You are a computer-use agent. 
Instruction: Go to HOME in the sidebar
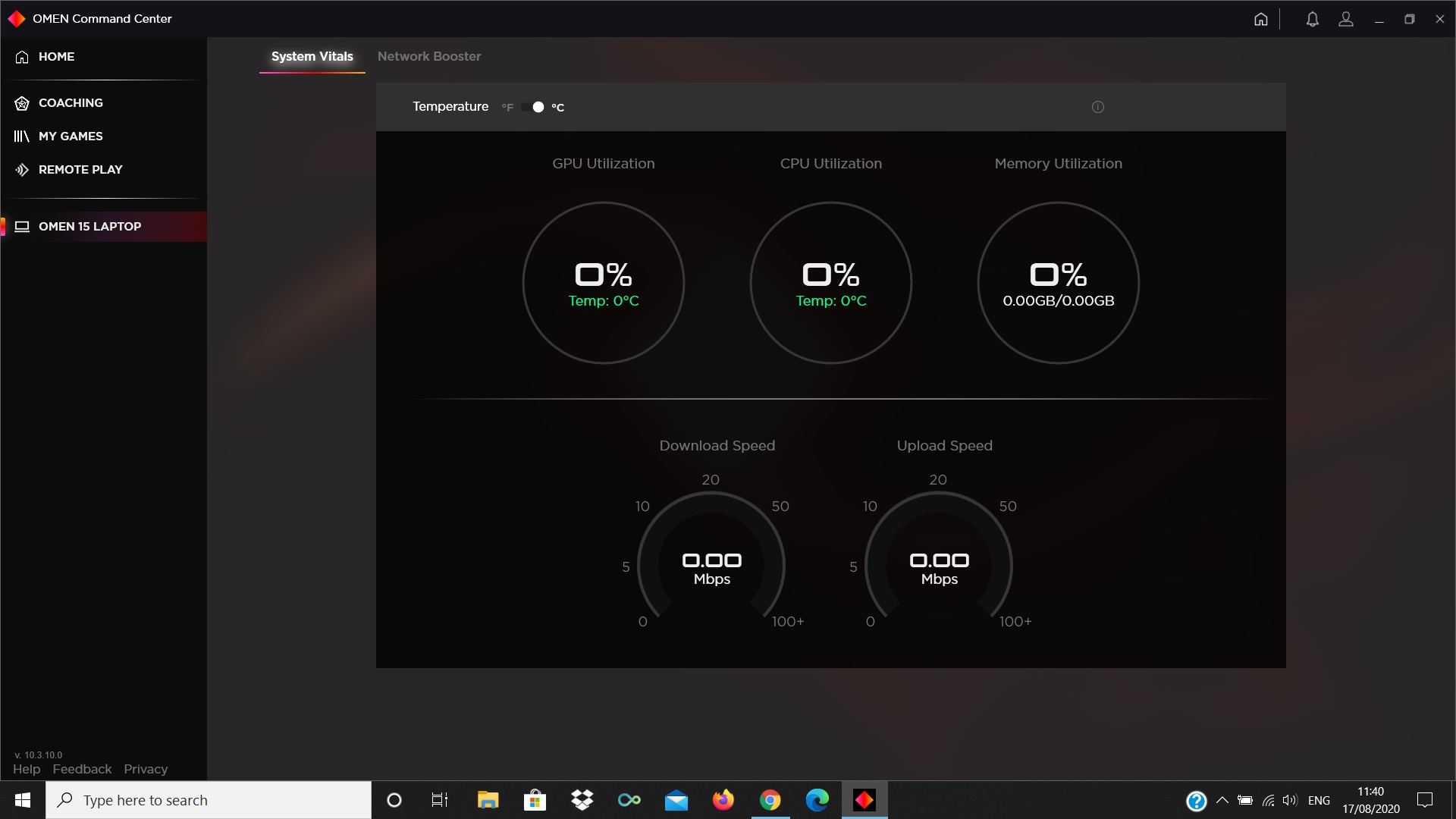pos(56,56)
